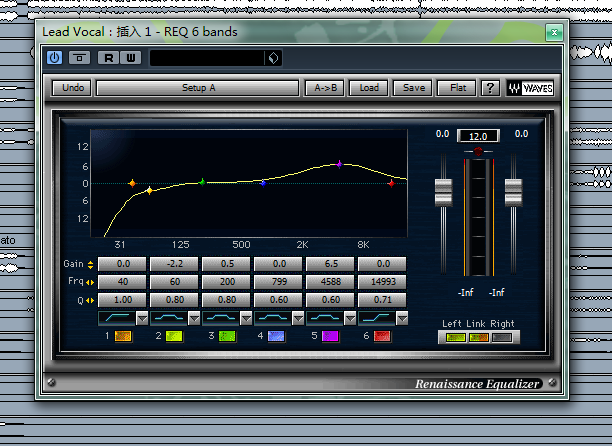The width and height of the screenshot is (612, 446).
Task: Close the REQ 6 bands plugin window
Action: pos(554,32)
